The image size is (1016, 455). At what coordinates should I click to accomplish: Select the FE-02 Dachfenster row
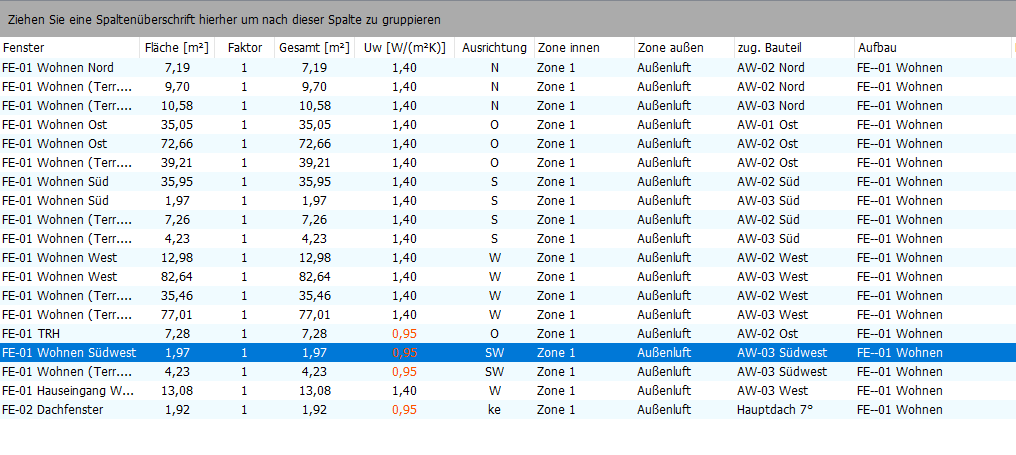[x=52, y=410]
